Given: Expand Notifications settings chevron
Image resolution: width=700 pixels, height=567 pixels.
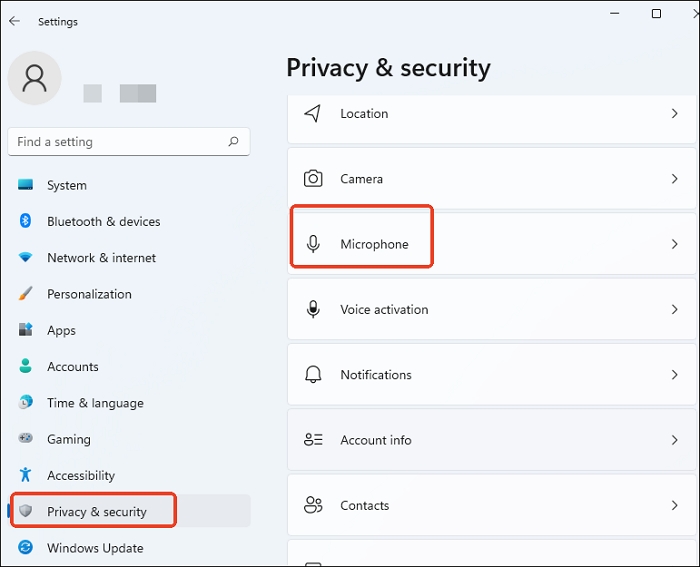Looking at the screenshot, I should (x=675, y=375).
